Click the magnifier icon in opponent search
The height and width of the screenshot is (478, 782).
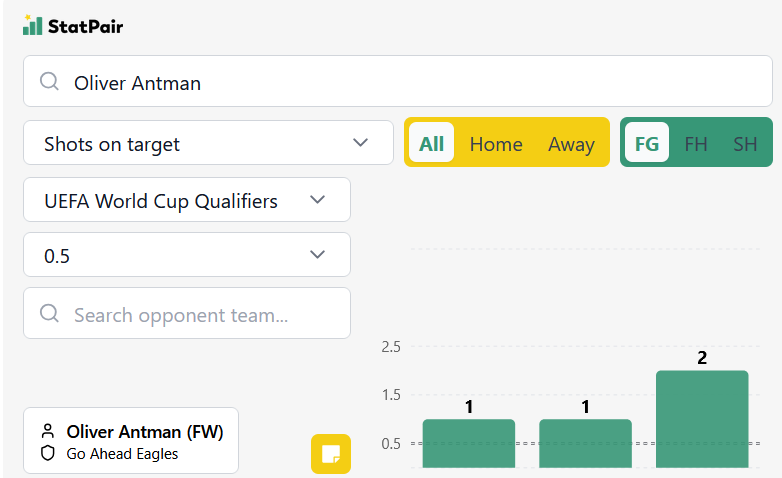tap(49, 313)
